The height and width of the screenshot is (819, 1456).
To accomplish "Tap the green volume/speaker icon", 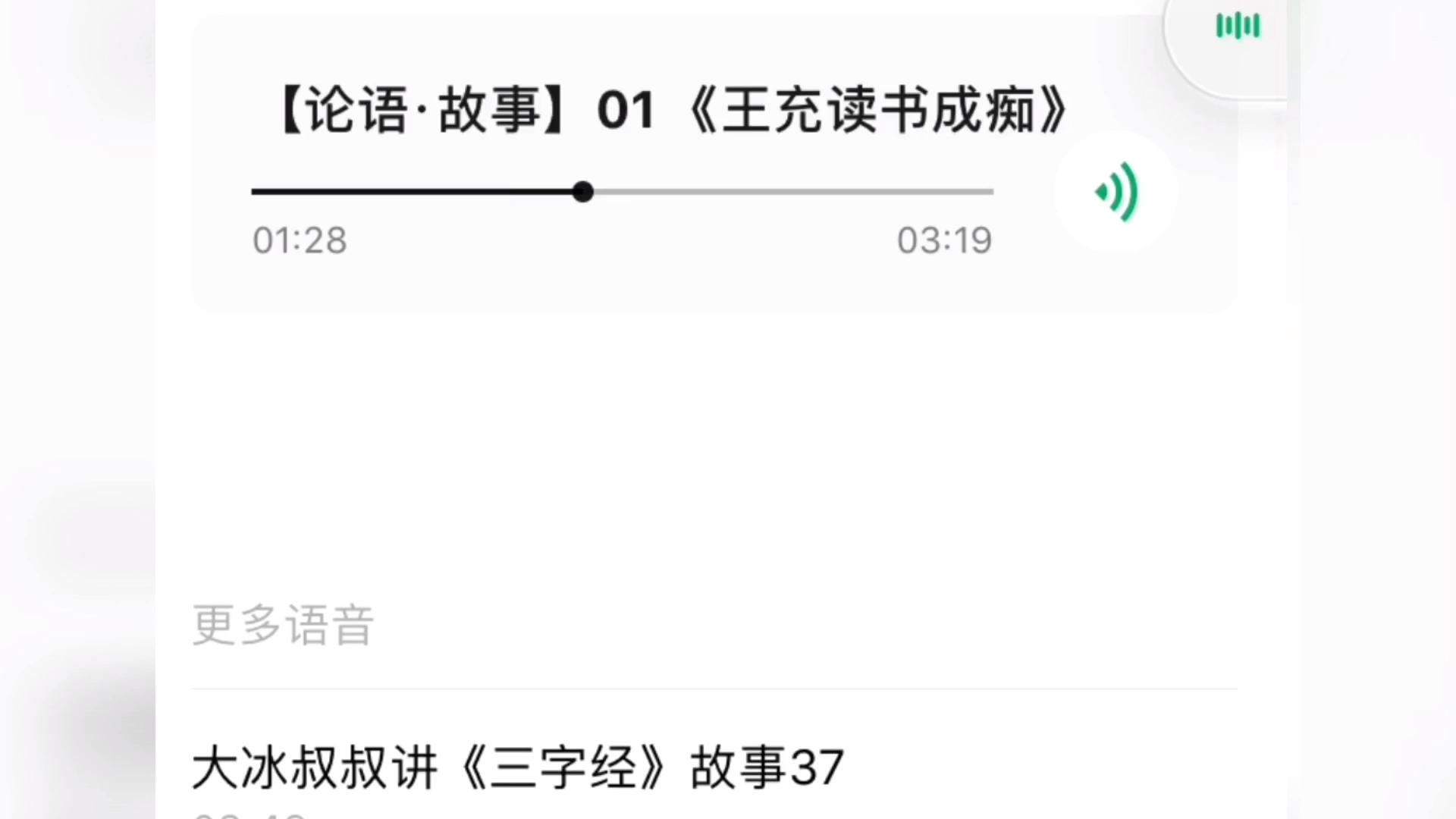I will pyautogui.click(x=1115, y=192).
